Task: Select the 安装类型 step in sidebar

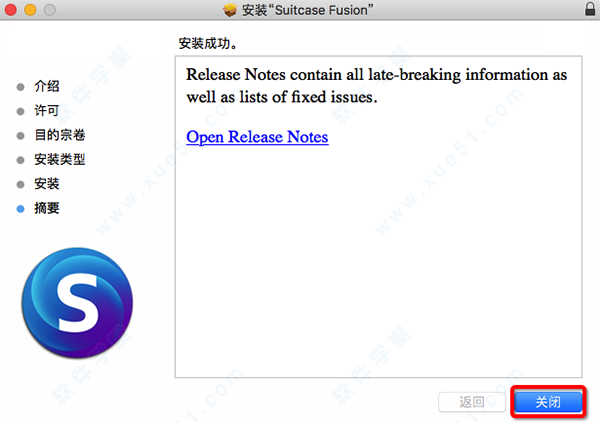Action: pyautogui.click(x=60, y=159)
